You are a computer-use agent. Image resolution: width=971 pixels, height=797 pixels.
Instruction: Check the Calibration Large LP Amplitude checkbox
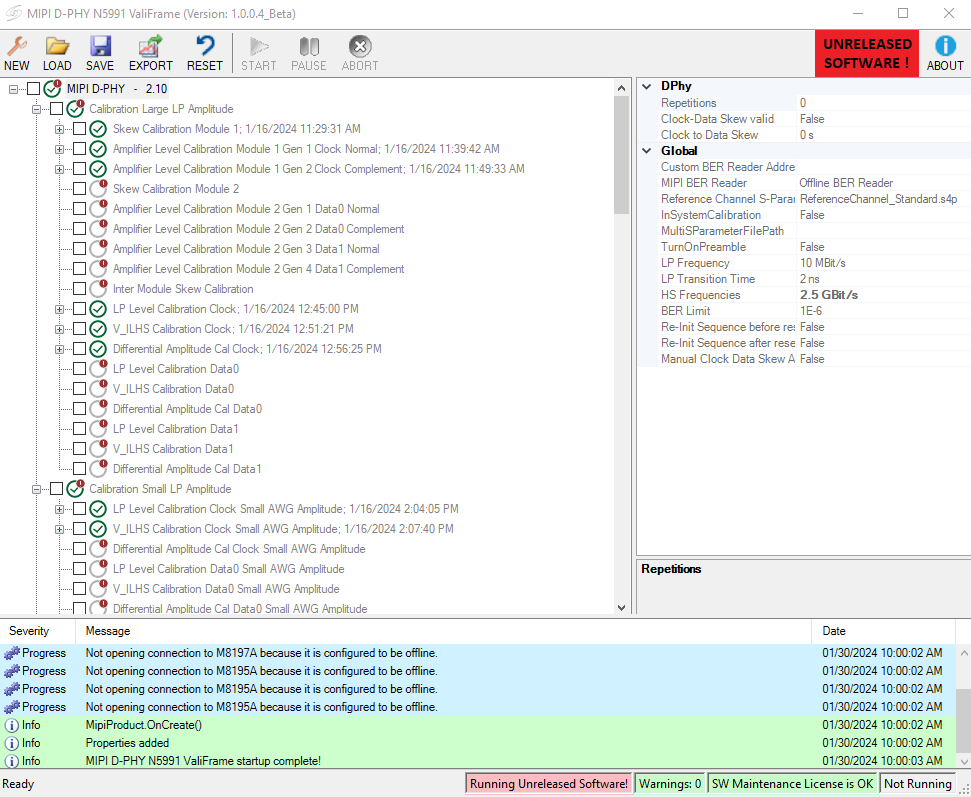tap(56, 109)
